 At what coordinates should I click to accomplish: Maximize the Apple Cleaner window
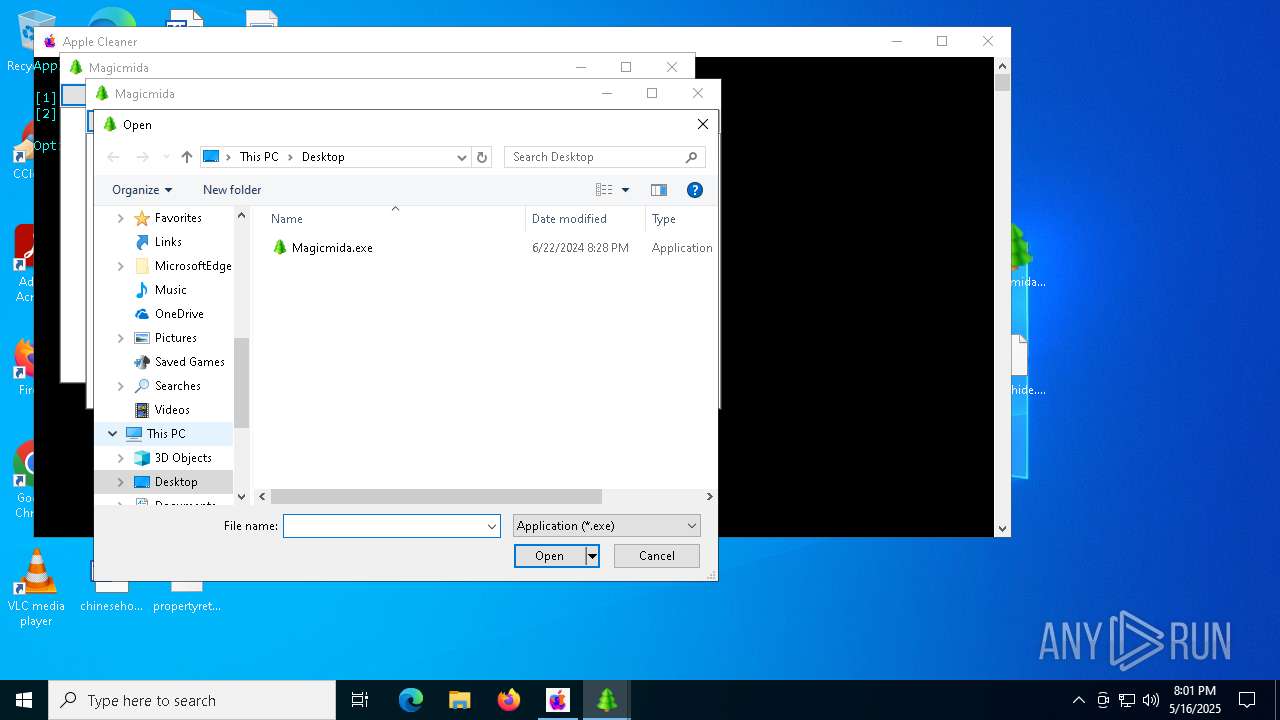coord(942,41)
